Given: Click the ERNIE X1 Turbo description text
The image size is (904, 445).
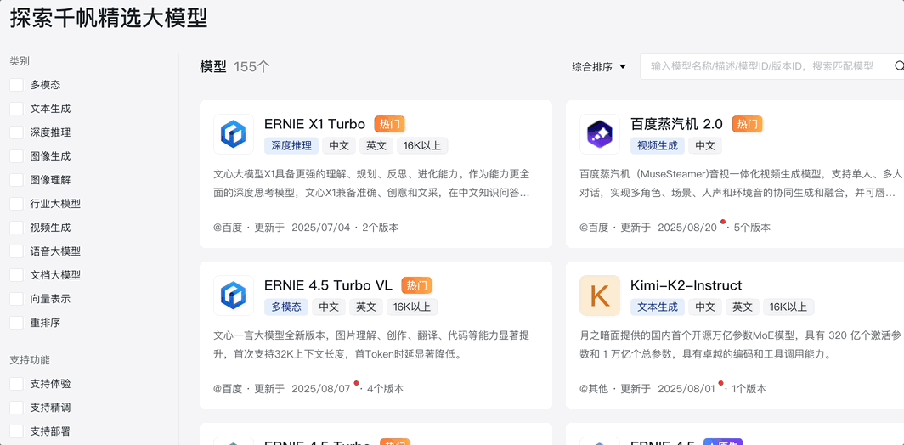Looking at the screenshot, I should [x=372, y=183].
